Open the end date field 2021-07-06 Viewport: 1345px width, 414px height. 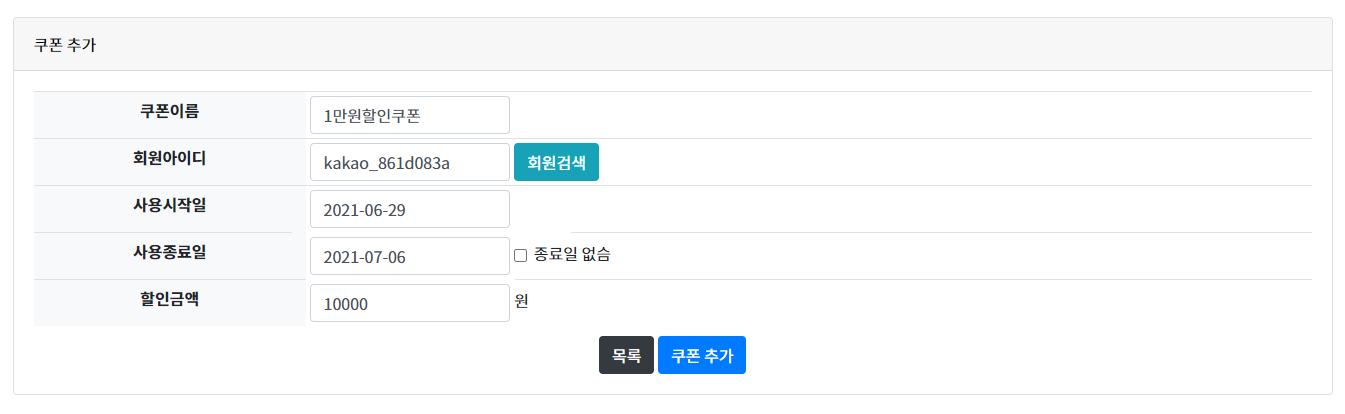410,256
